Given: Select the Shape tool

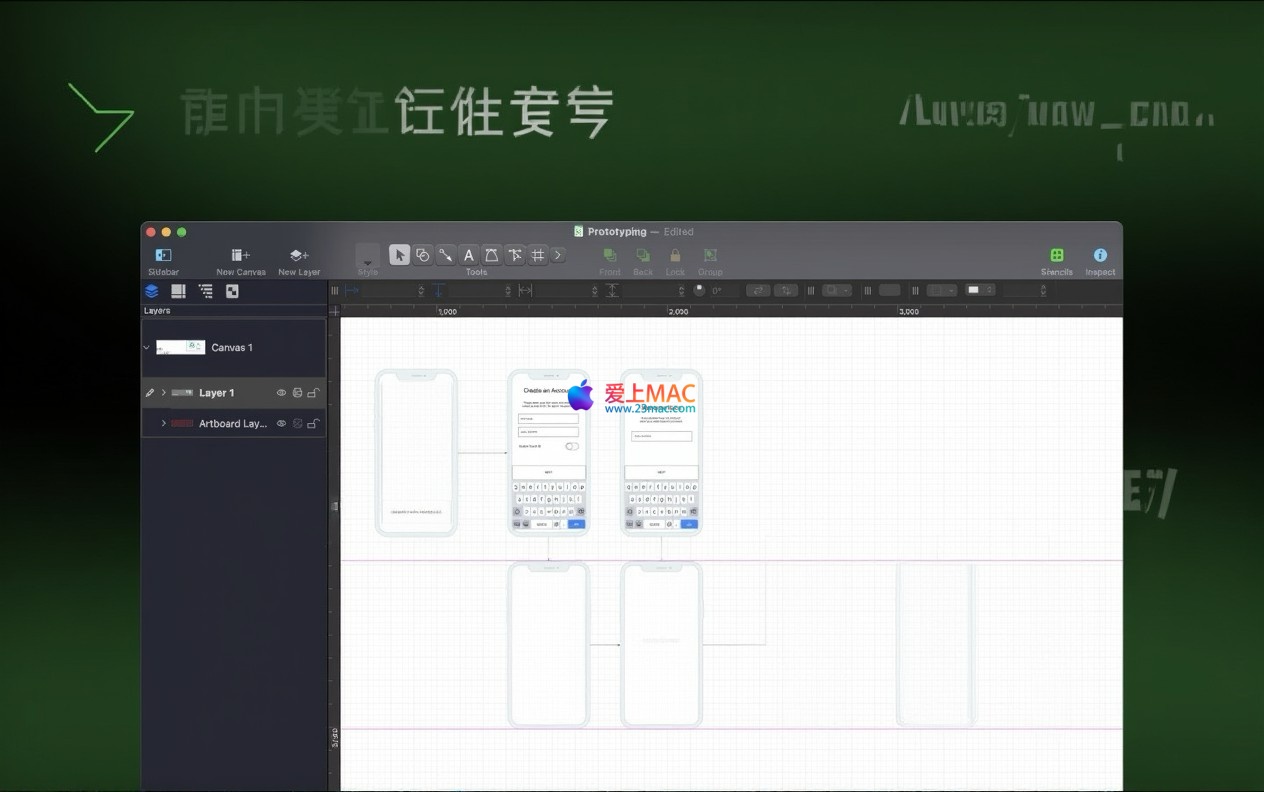Looking at the screenshot, I should point(422,255).
